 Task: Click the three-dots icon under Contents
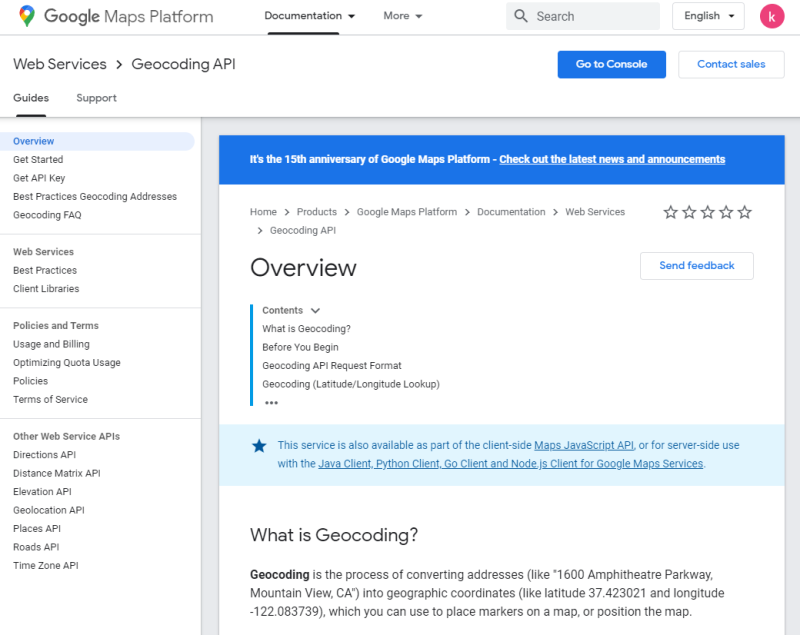point(271,403)
